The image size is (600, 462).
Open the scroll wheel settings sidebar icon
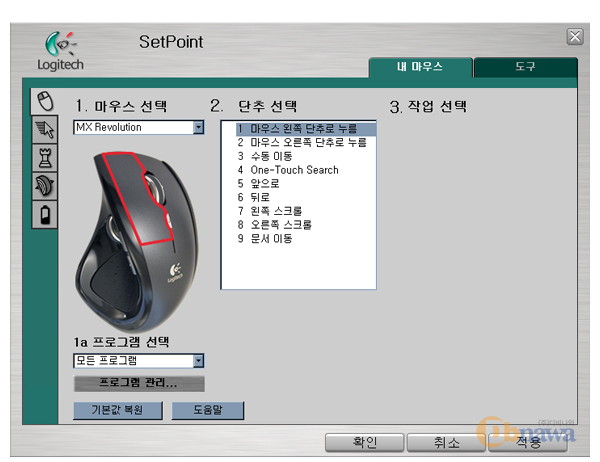point(45,186)
